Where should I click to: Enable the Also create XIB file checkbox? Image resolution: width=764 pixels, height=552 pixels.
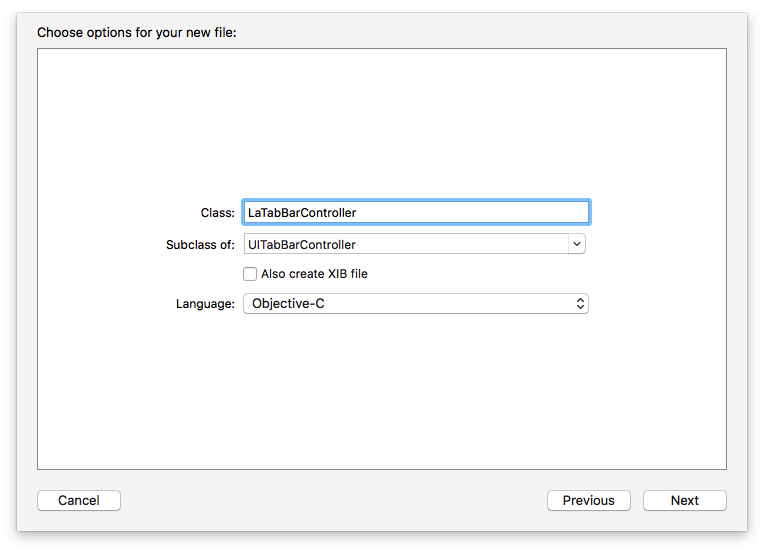[250, 274]
